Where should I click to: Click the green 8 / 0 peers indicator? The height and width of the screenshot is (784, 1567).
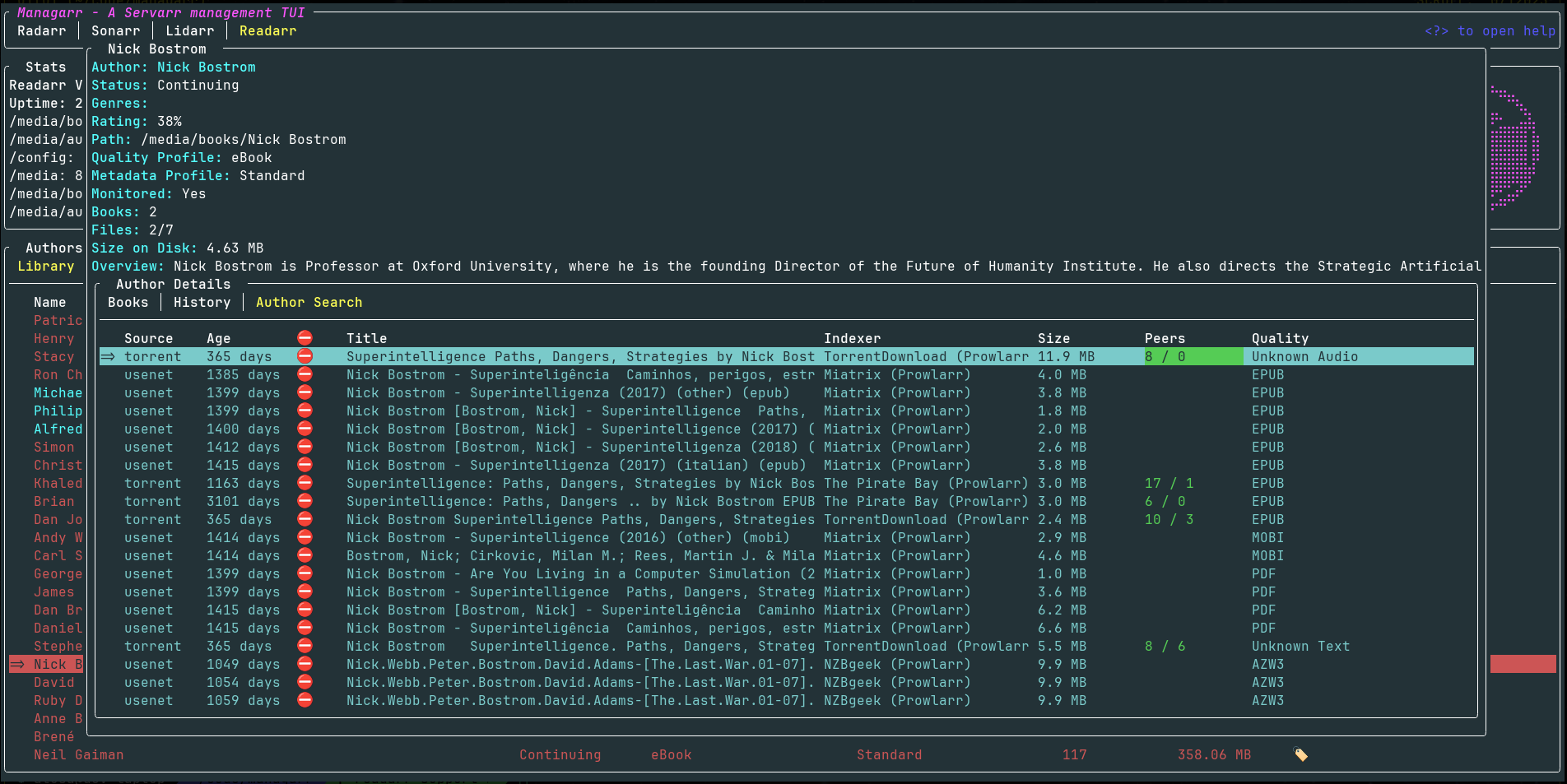point(1193,356)
